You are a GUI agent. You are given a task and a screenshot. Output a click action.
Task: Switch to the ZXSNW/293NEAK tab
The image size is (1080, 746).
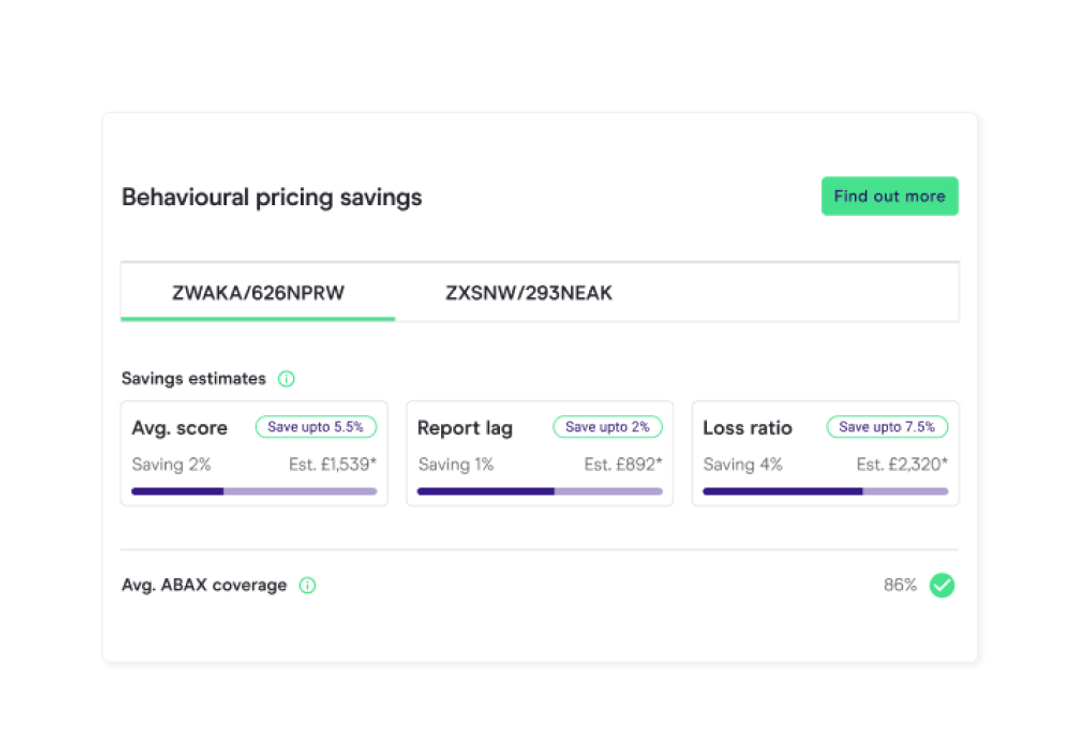(x=529, y=293)
